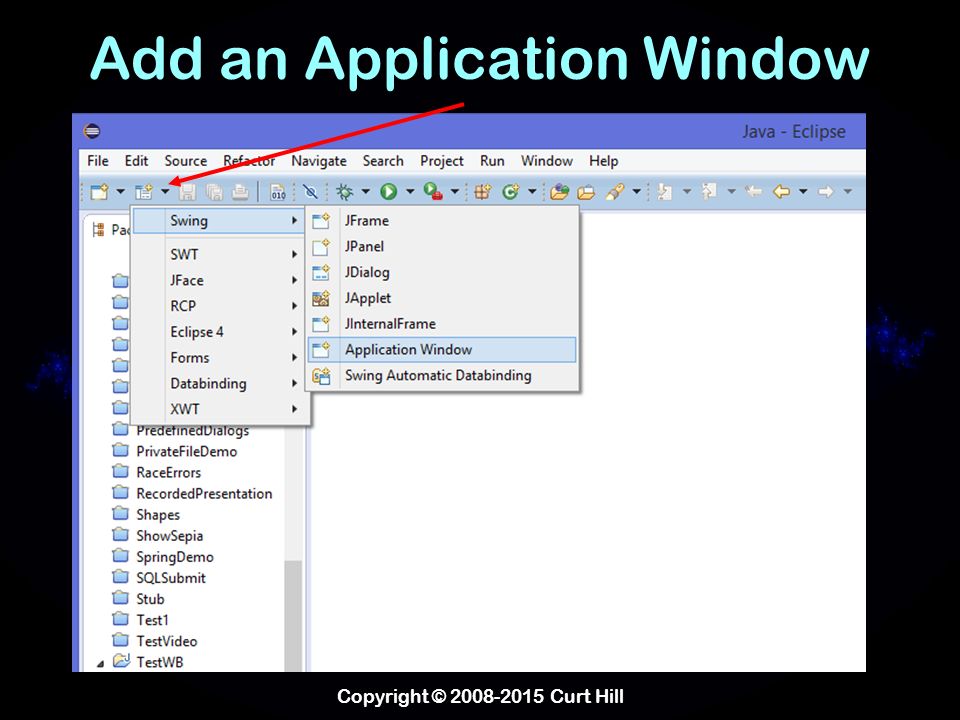Screen dimensions: 960x720
Task: Click the Debug bug icon
Action: point(345,192)
